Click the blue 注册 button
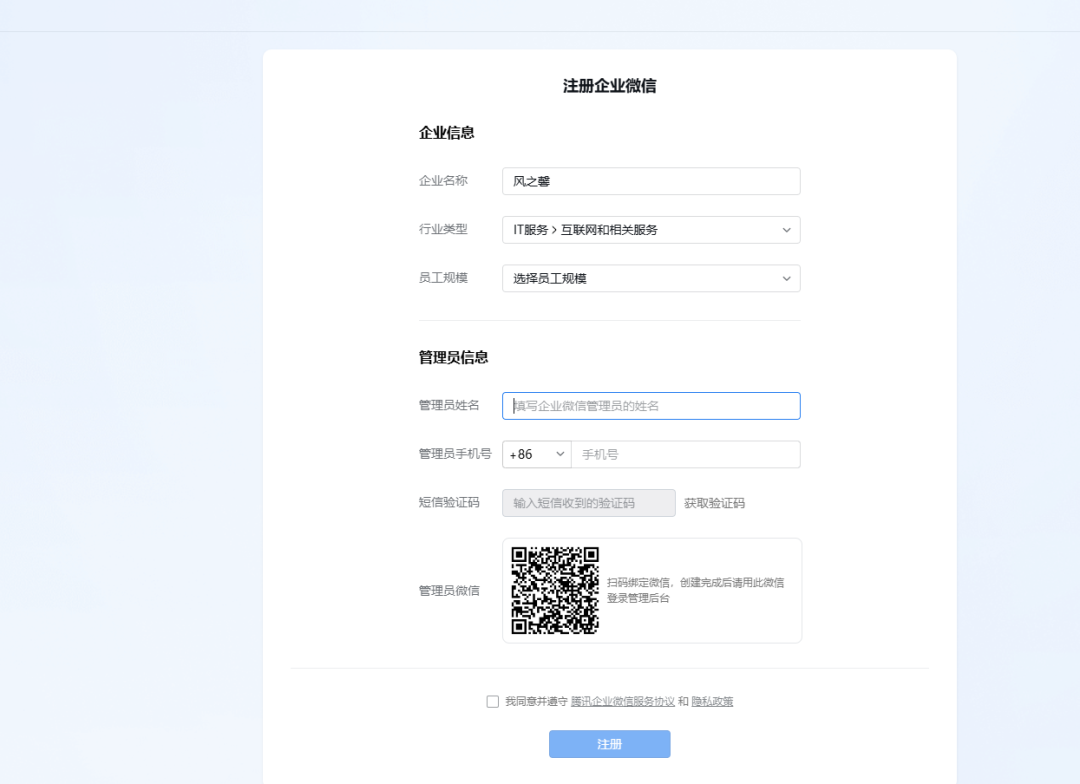The height and width of the screenshot is (784, 1080). click(610, 744)
